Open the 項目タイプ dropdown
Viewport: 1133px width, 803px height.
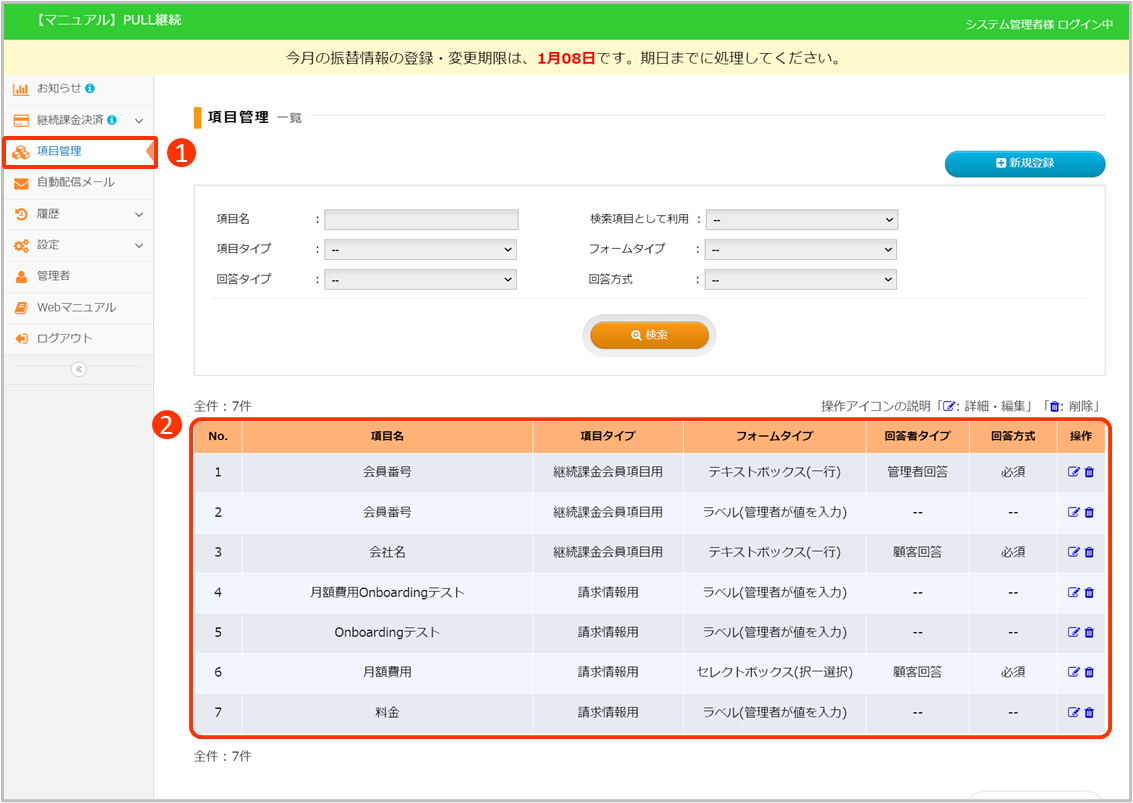[420, 250]
